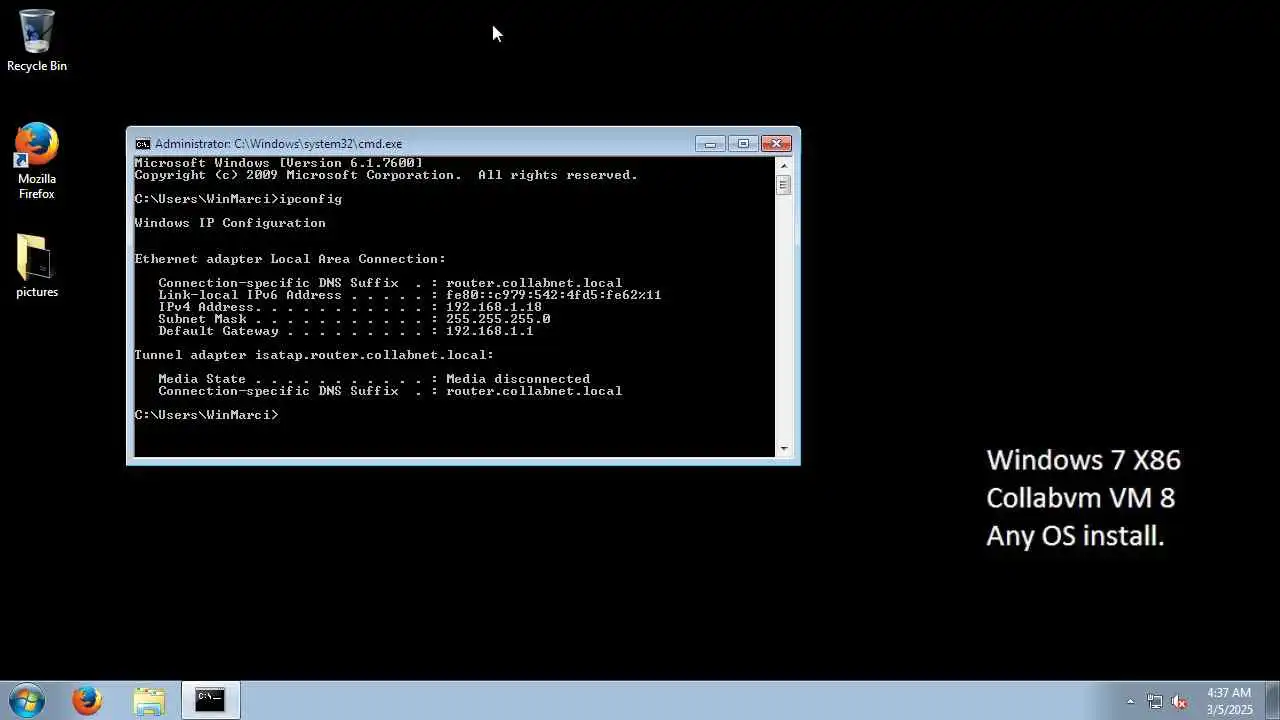Click the scrollbar down arrow in cmd
This screenshot has width=1280, height=720.
coord(784,449)
